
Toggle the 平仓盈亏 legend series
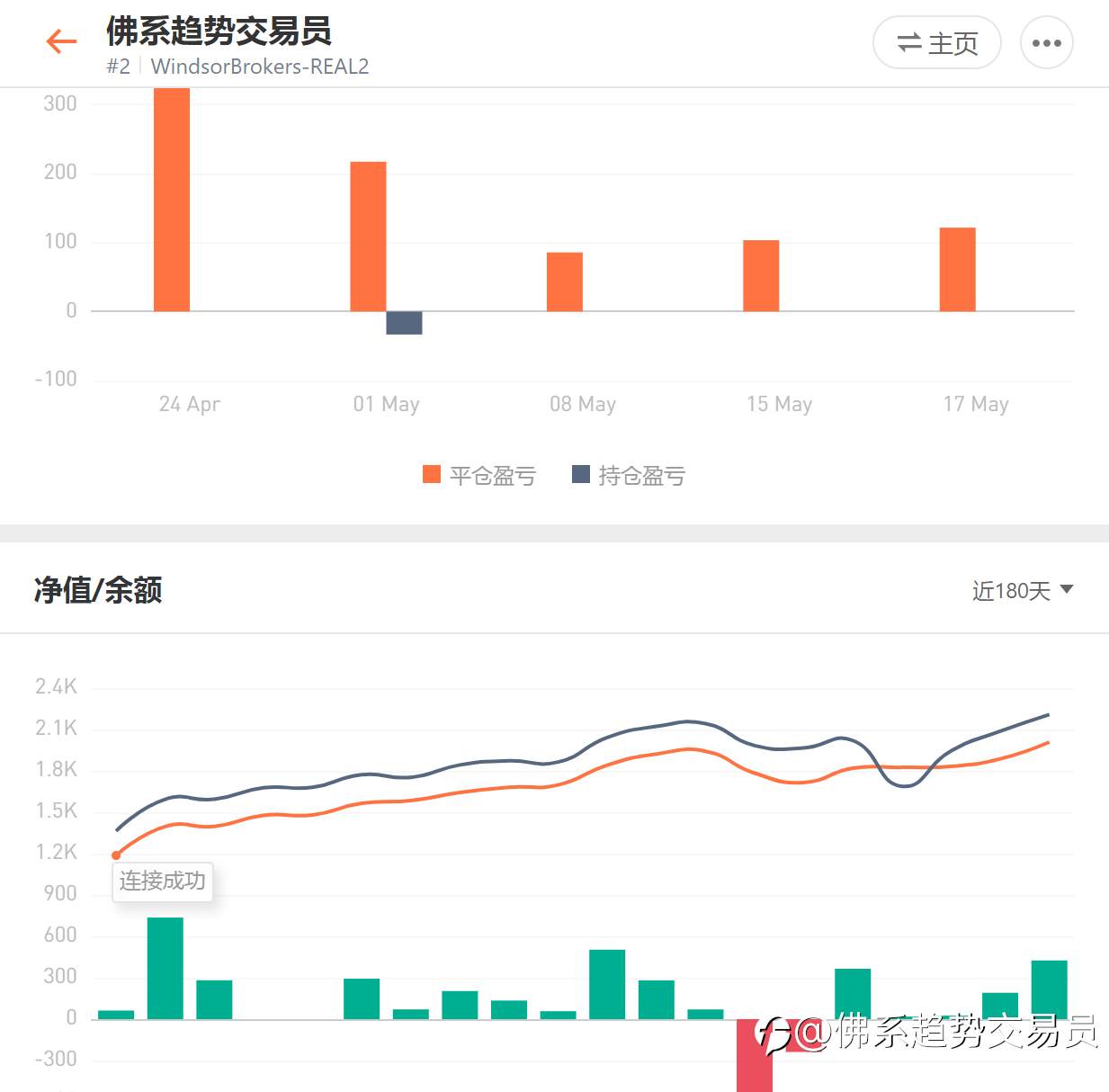[479, 475]
